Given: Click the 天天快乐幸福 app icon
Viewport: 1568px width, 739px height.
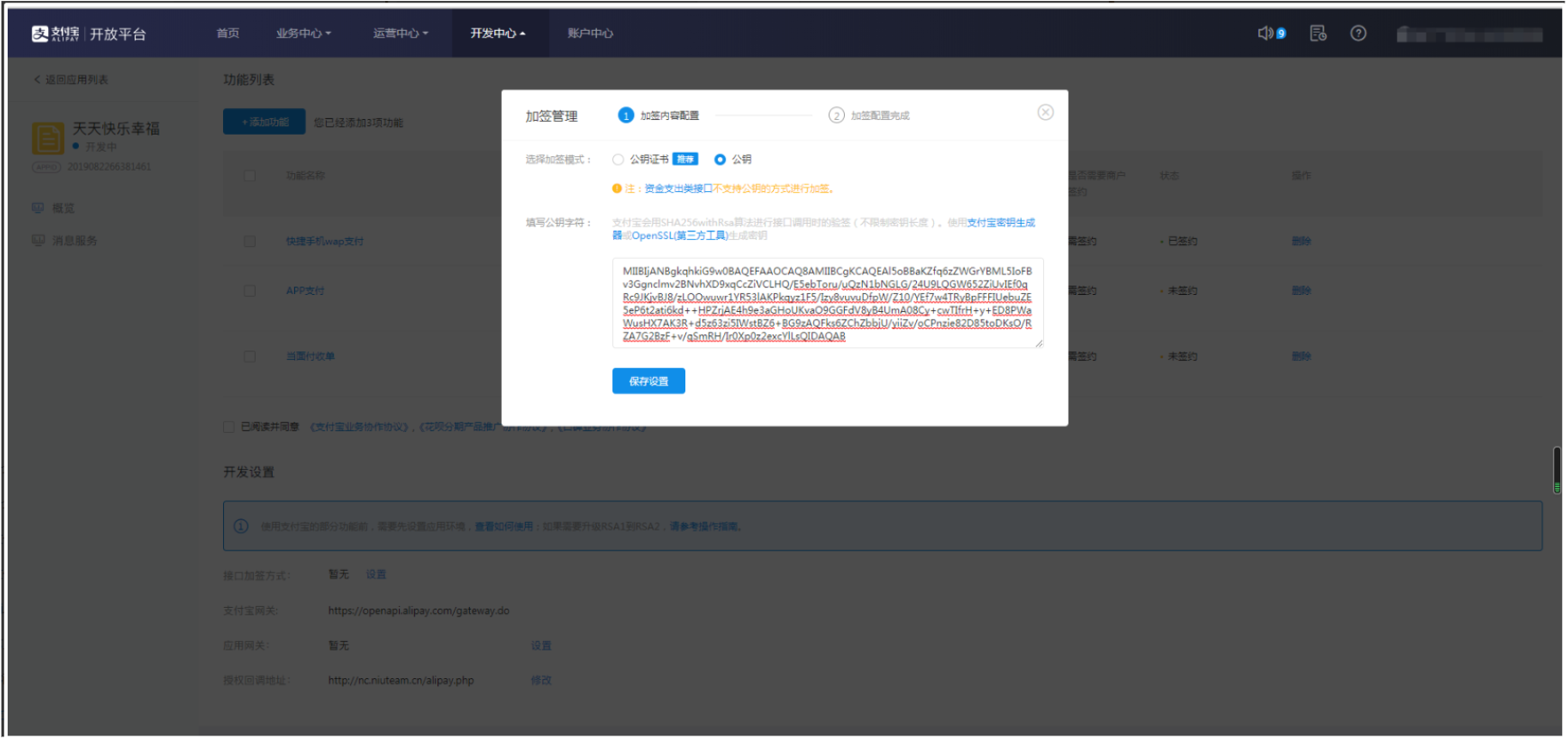Looking at the screenshot, I should click(48, 138).
